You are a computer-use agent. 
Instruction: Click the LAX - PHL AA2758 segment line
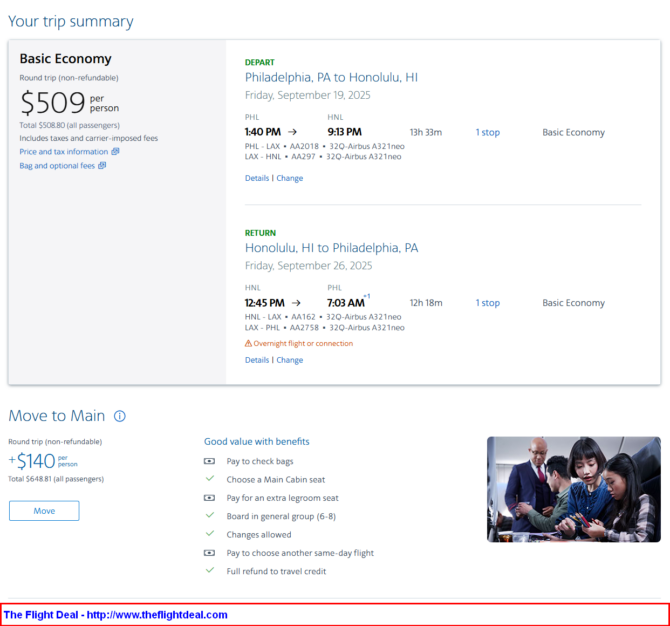325,328
